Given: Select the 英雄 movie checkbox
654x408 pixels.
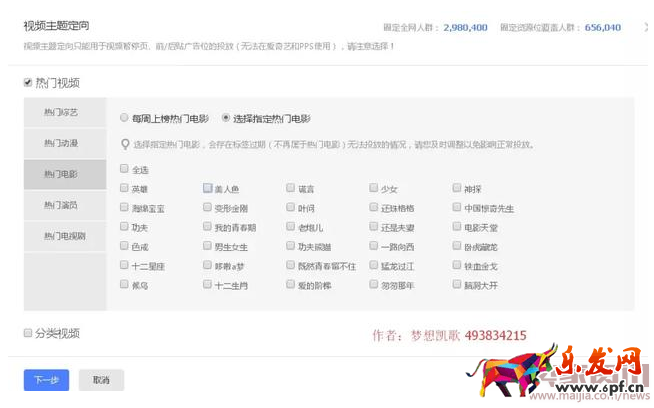Looking at the screenshot, I should pyautogui.click(x=123, y=188).
